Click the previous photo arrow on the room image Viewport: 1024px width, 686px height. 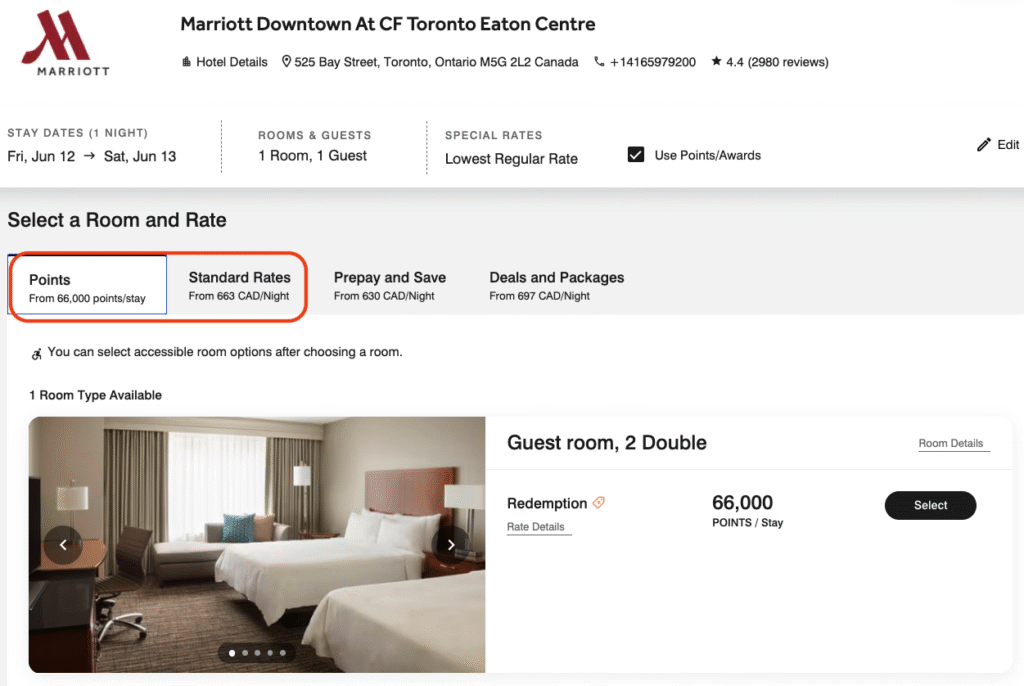[x=63, y=544]
